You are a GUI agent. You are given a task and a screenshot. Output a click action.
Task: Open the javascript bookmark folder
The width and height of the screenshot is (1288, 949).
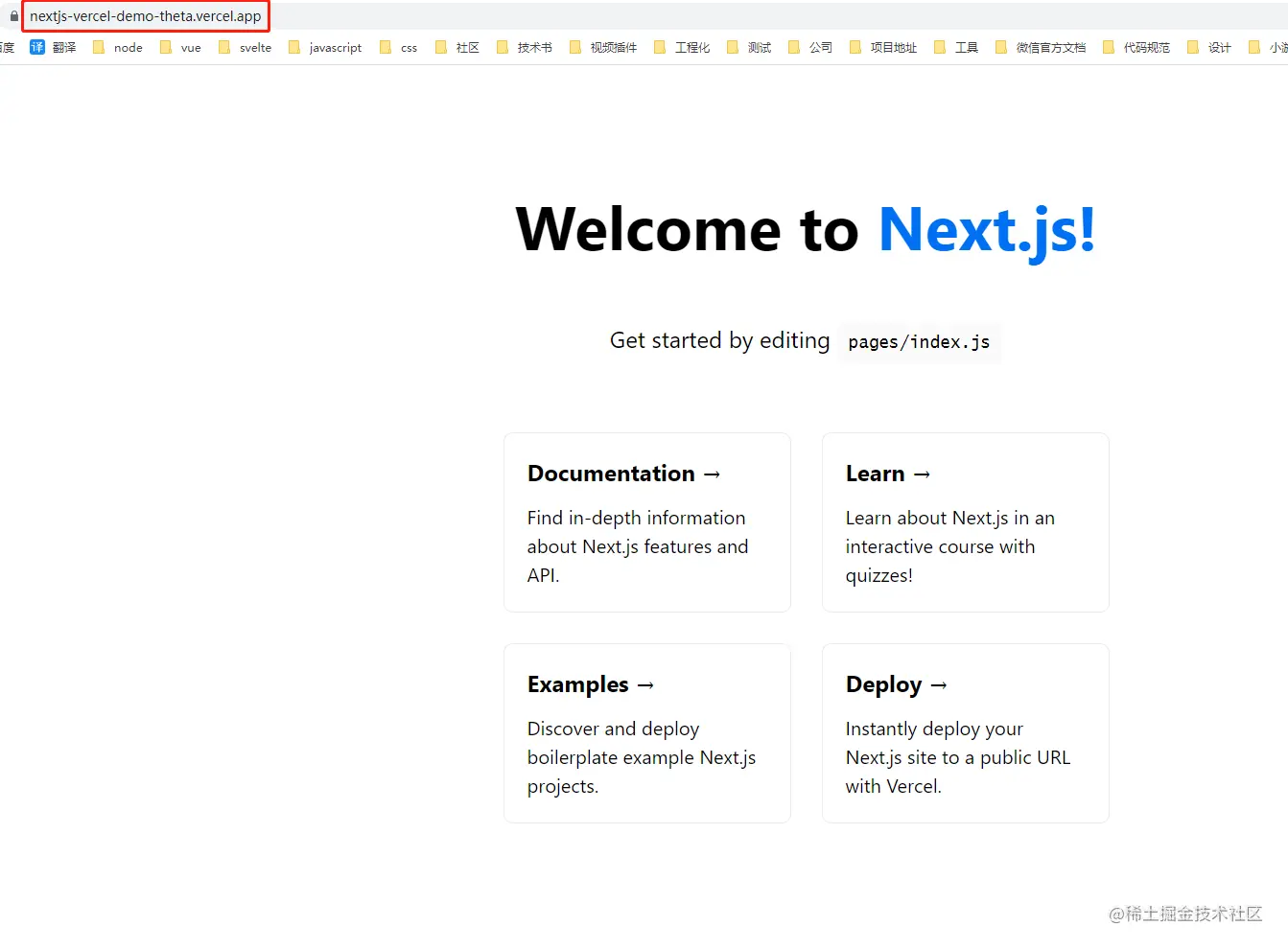(x=325, y=47)
